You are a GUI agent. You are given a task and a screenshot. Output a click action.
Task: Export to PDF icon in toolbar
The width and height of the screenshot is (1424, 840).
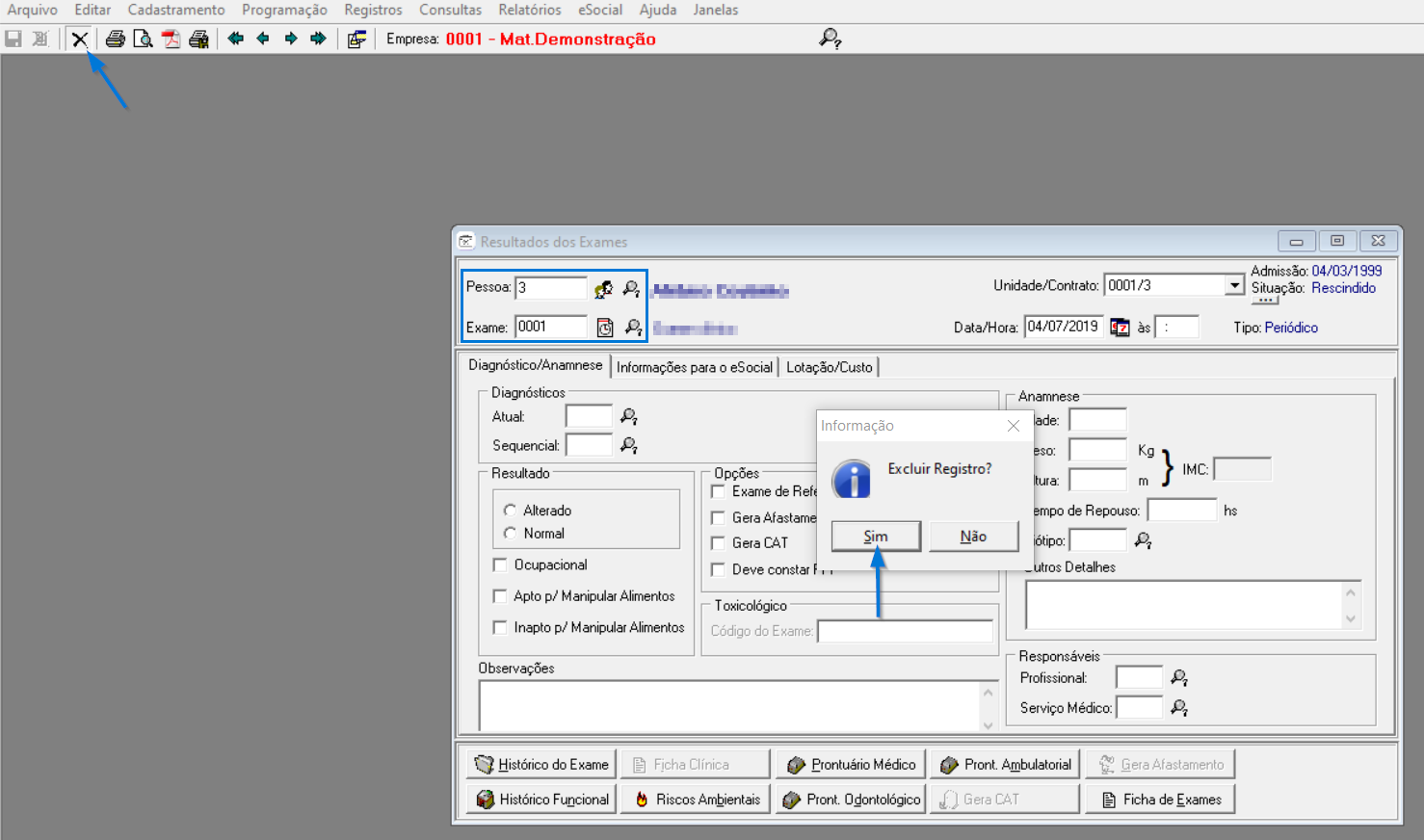(x=171, y=39)
